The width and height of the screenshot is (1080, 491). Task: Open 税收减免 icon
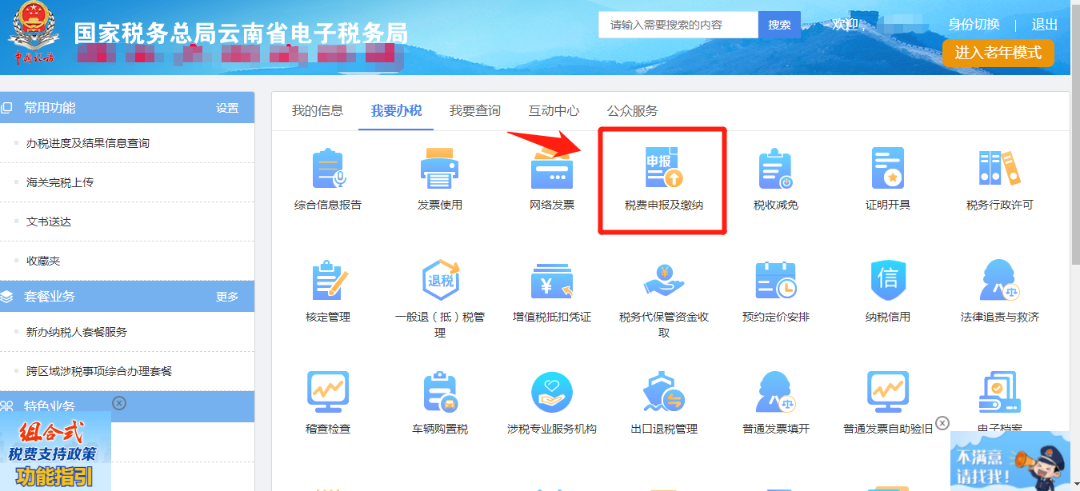point(776,168)
